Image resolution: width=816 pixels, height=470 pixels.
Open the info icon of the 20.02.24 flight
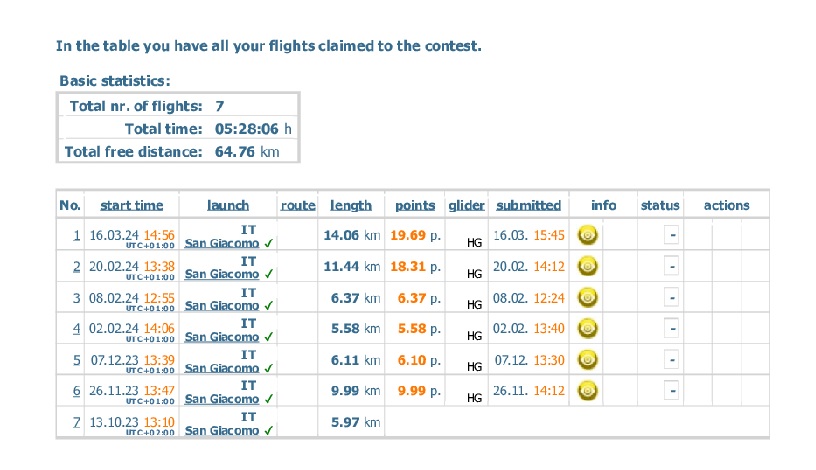588,266
